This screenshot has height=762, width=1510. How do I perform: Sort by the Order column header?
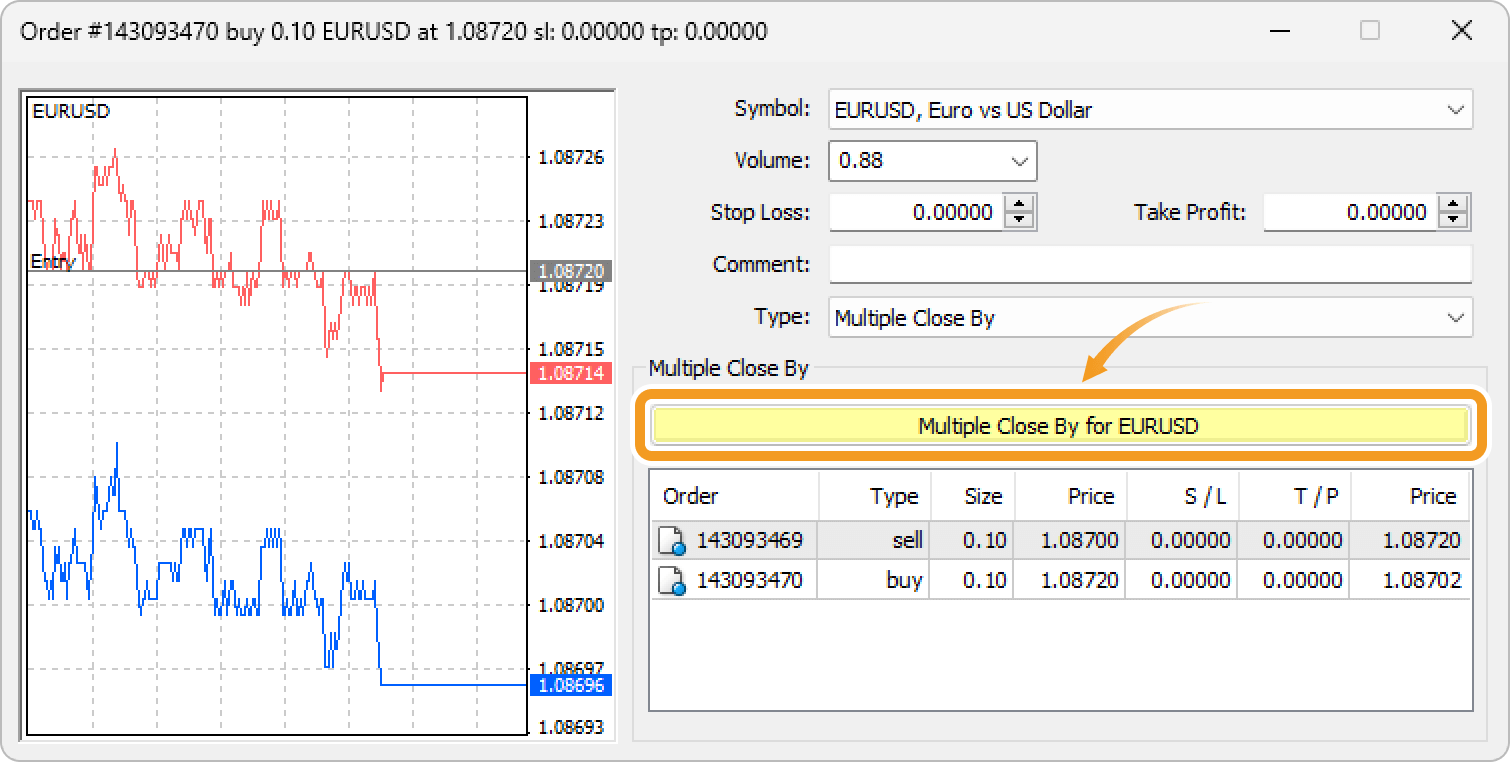tap(734, 496)
